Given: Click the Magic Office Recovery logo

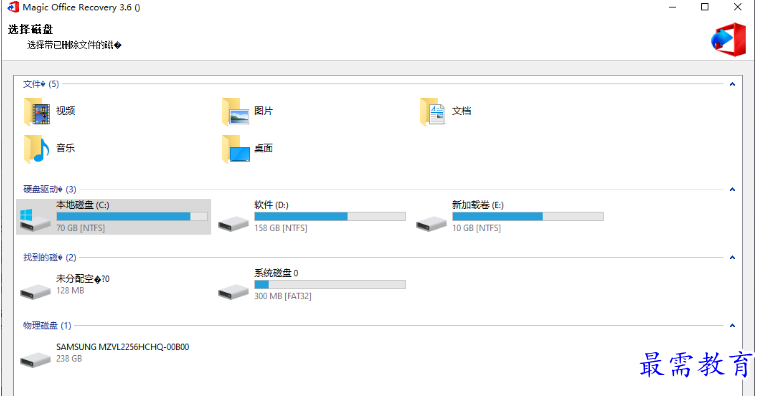Looking at the screenshot, I should point(729,39).
